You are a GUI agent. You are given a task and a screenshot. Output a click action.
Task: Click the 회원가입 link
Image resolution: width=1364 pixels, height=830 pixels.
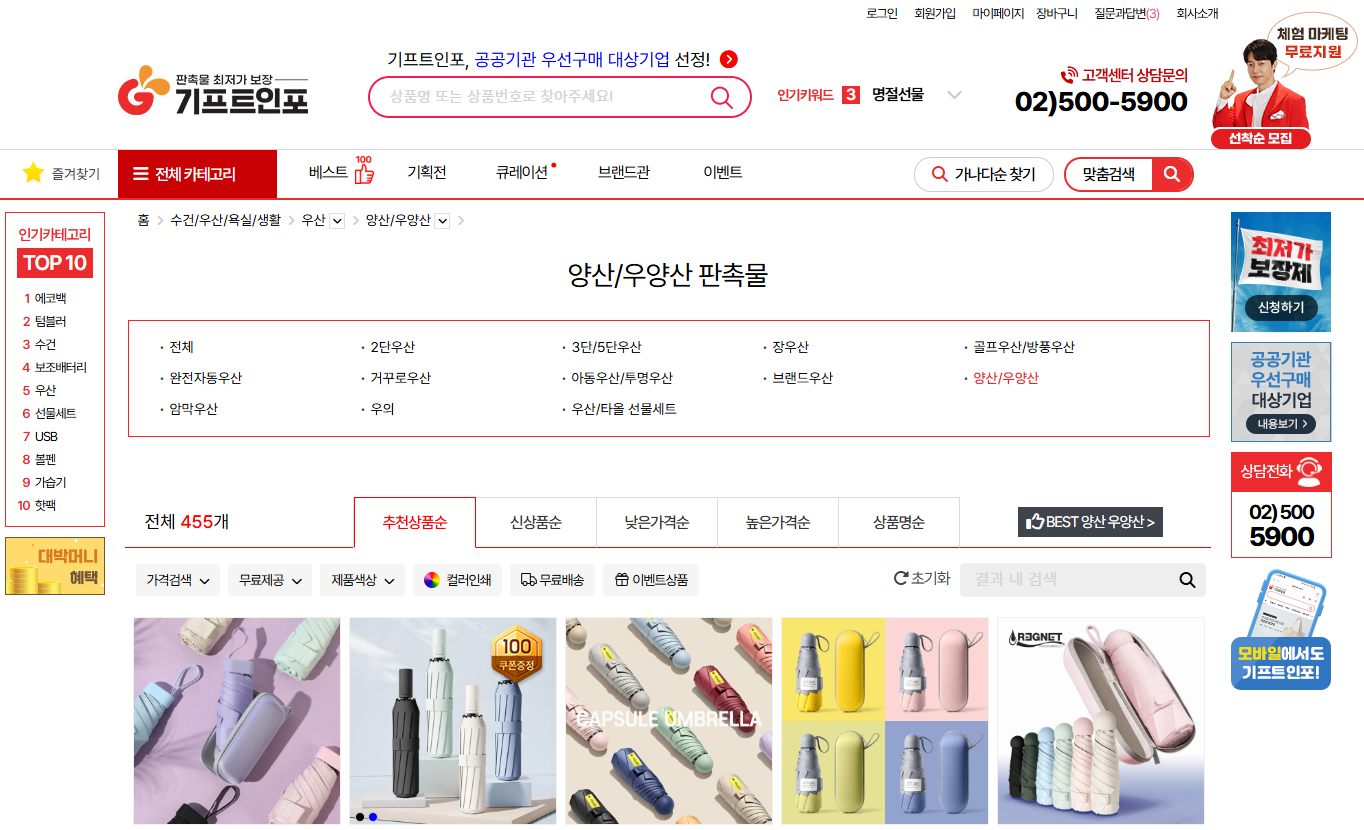pos(935,14)
